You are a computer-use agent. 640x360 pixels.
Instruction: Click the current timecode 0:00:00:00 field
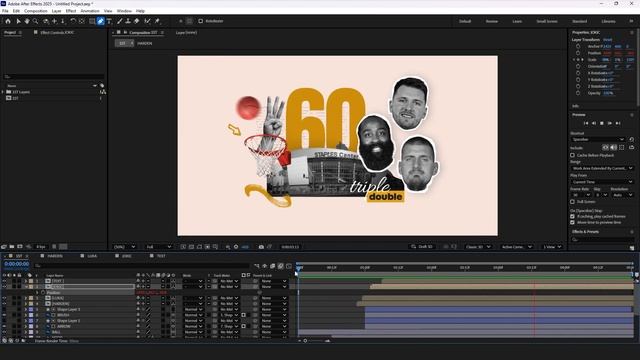pyautogui.click(x=17, y=264)
